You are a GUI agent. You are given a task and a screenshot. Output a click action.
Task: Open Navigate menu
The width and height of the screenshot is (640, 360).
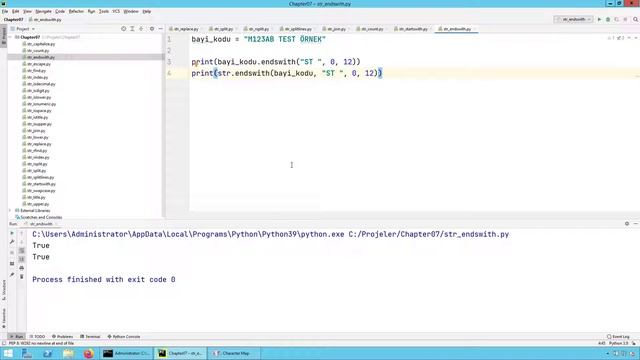(43, 11)
